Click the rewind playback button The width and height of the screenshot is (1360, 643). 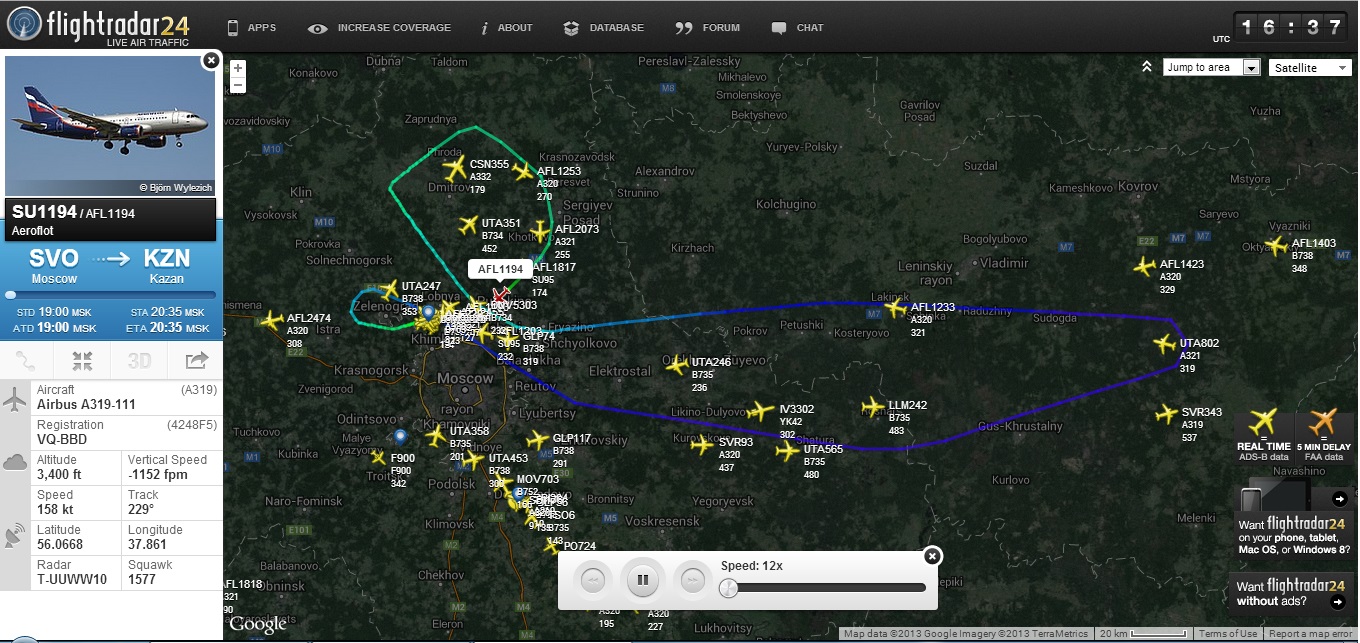[592, 579]
